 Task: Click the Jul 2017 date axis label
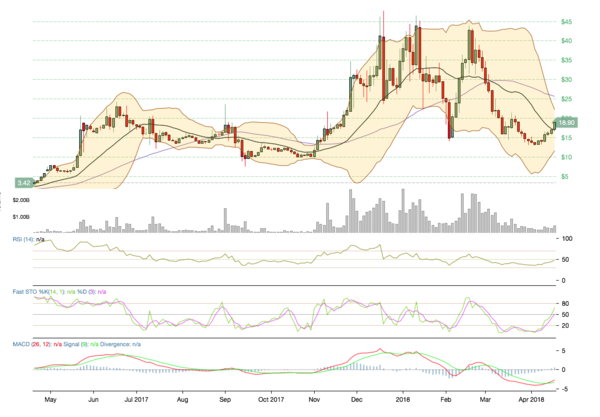pyautogui.click(x=137, y=400)
